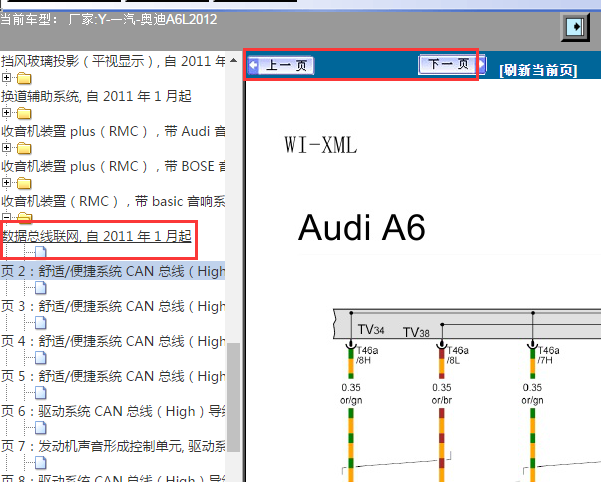The width and height of the screenshot is (601, 482).
Task: Open 页 3：舒适/便捷系统 CAN 总线 item
Action: click(113, 306)
